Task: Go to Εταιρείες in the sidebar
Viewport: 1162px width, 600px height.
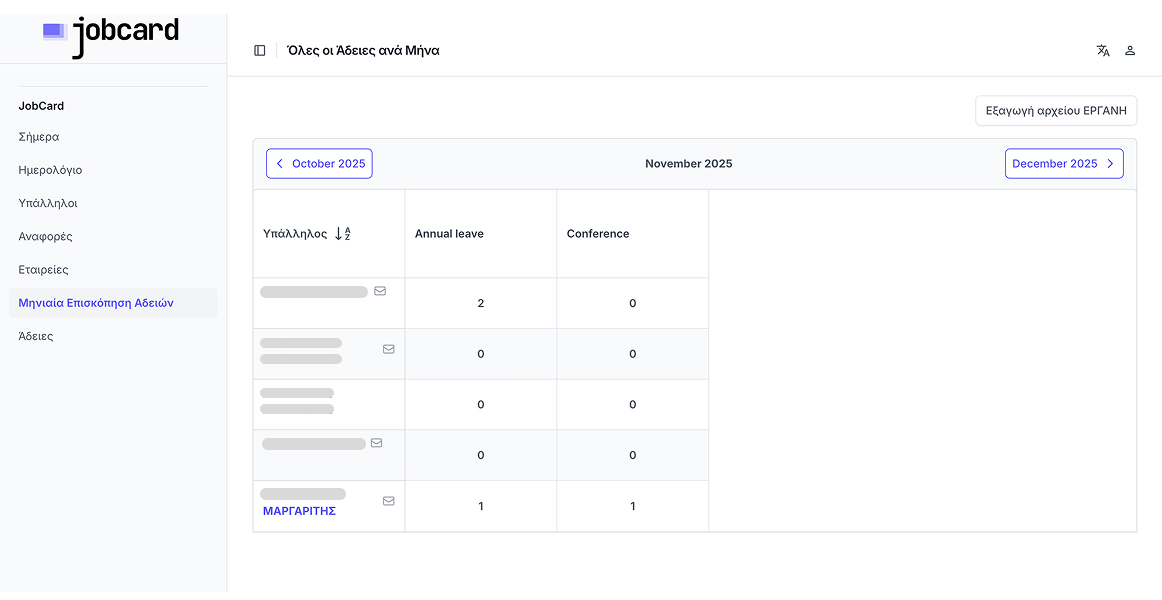Action: [x=43, y=270]
